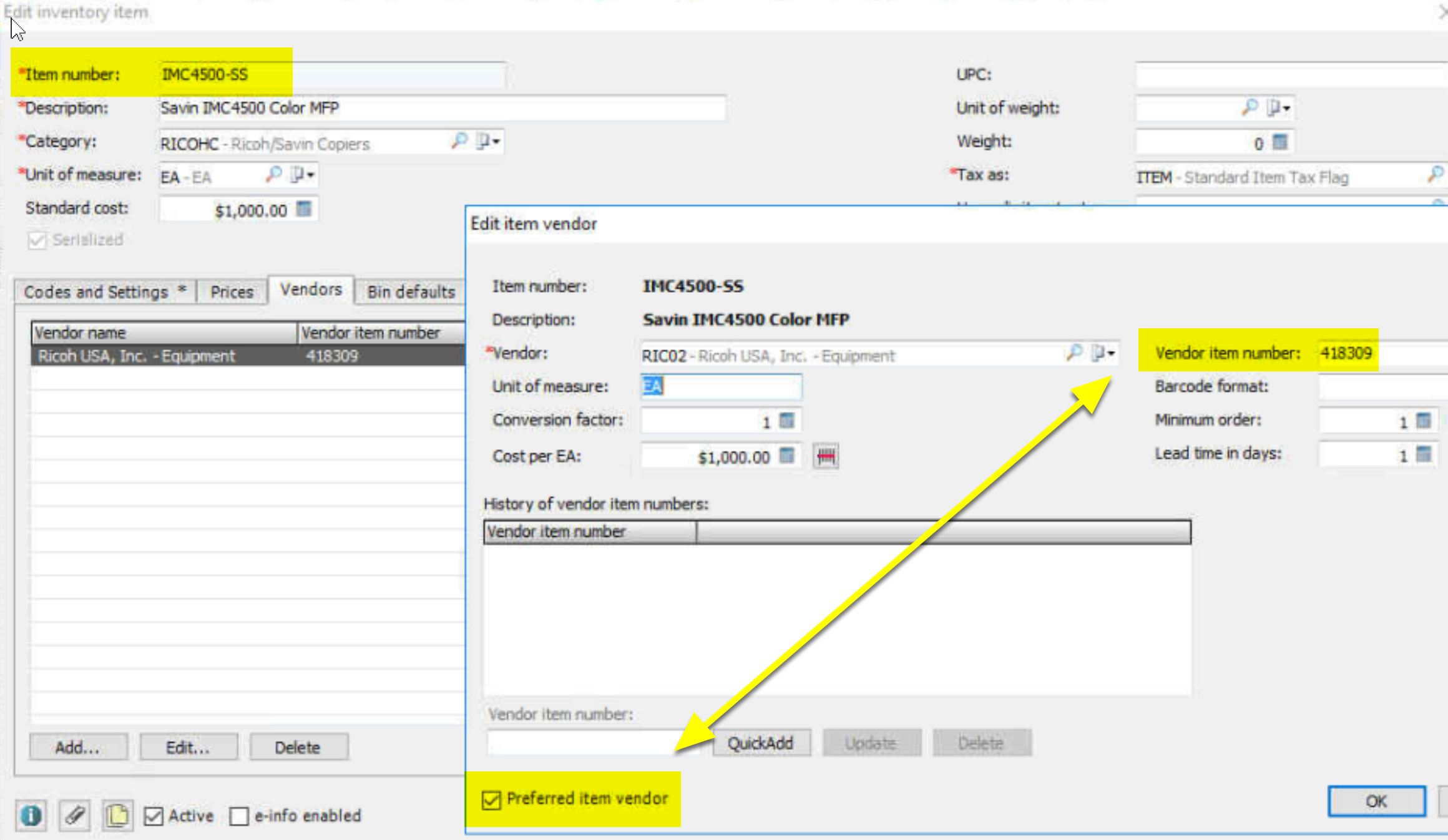Click the Vendor item number field 418309
Image resolution: width=1448 pixels, height=840 pixels.
[x=1382, y=353]
